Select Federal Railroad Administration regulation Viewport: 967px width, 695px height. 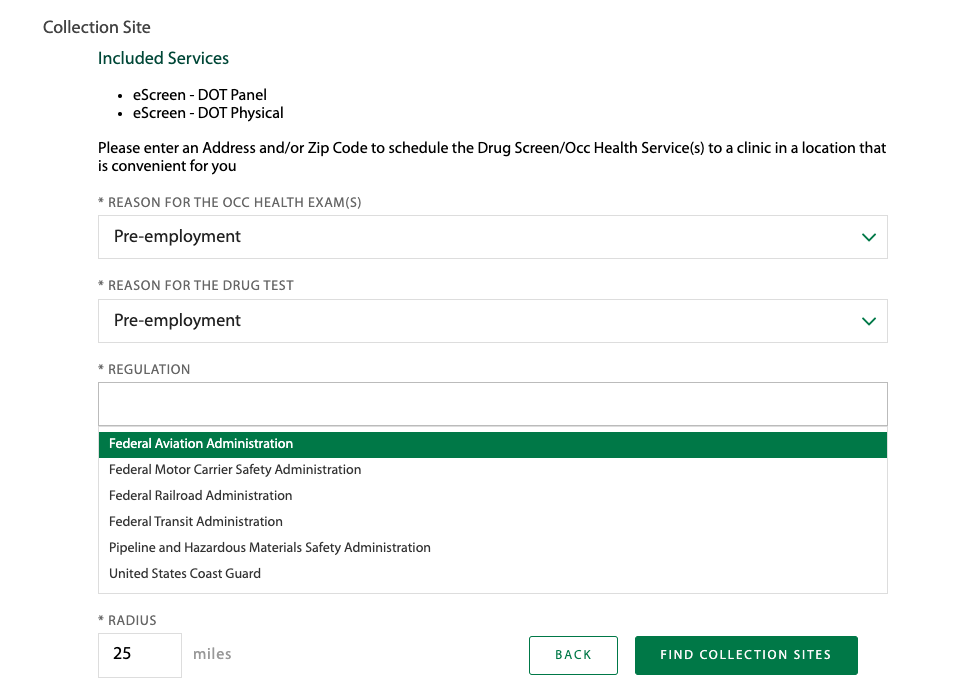coord(200,495)
